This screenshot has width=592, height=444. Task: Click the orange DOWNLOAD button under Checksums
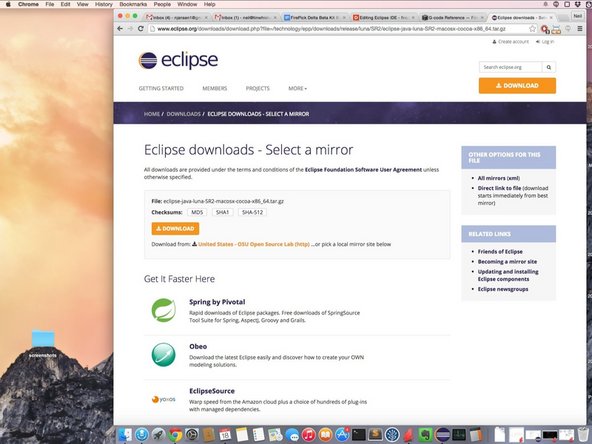[175, 228]
